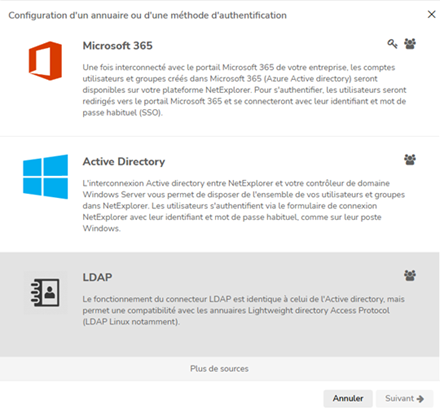Screen dimensions: 440x413
Task: Choose Active Directory via its description text
Action: (244, 206)
